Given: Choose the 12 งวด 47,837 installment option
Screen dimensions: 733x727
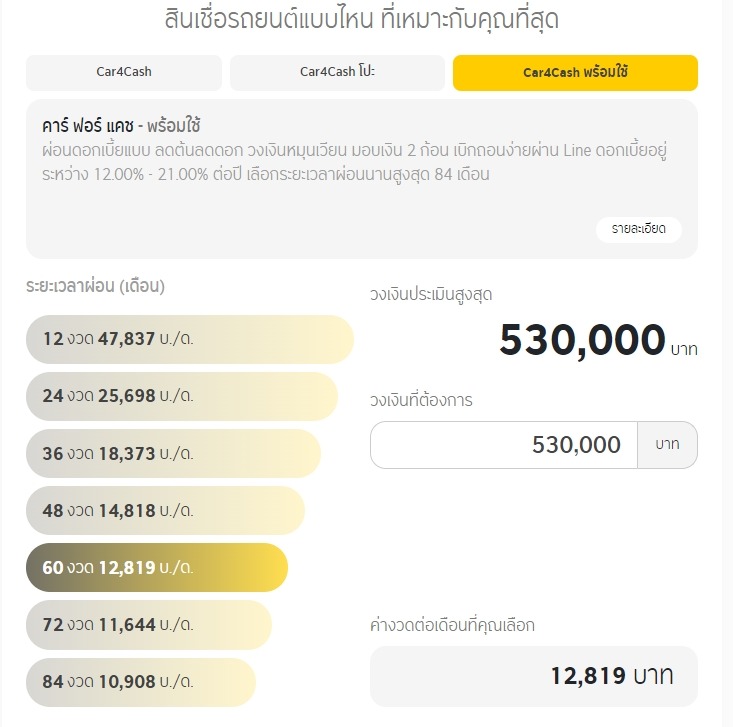Looking at the screenshot, I should click(x=190, y=339).
